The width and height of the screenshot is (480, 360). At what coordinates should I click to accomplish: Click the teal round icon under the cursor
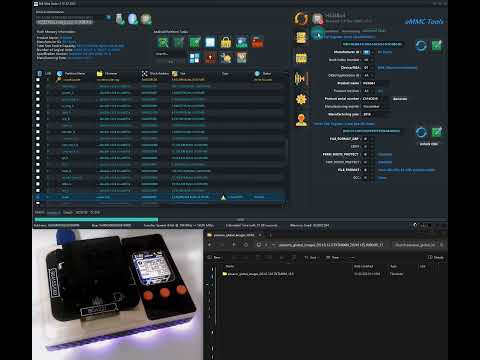317,33
